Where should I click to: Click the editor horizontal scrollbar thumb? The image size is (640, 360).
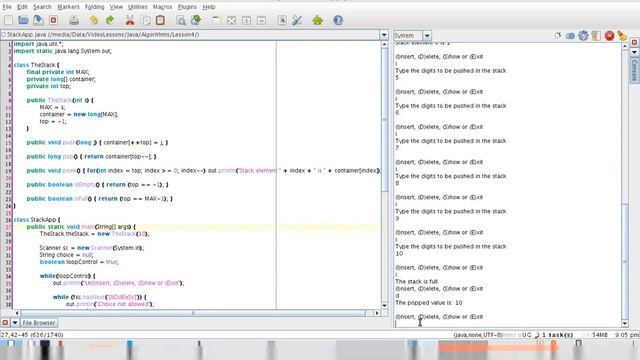[x=193, y=313]
